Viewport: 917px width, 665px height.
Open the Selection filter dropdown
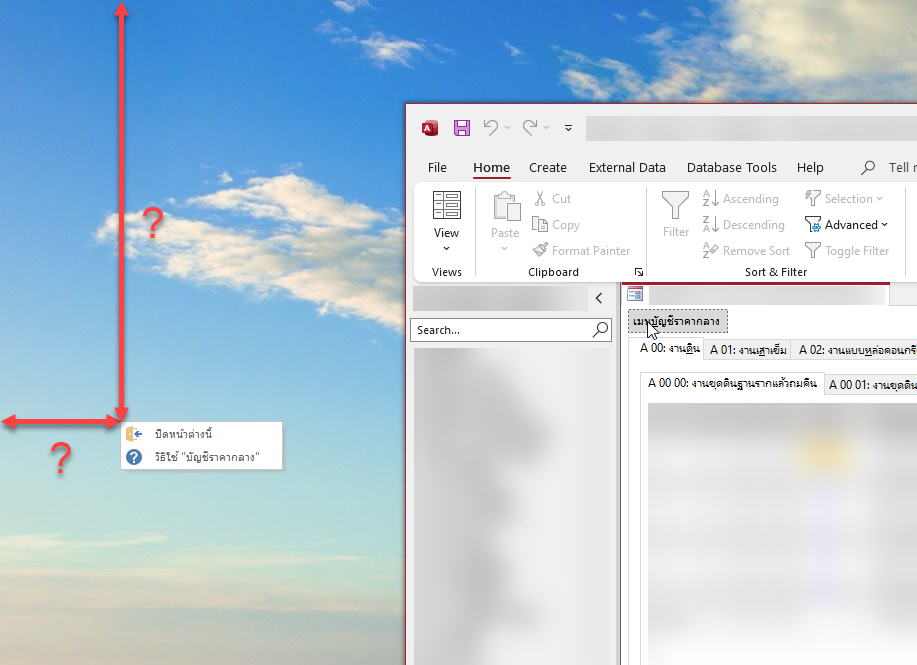point(843,198)
